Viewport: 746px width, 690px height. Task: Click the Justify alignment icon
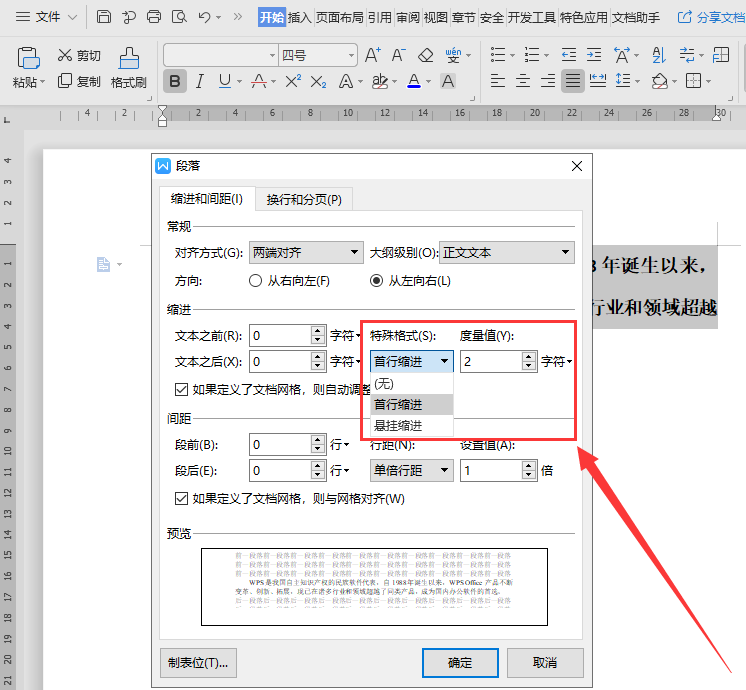pyautogui.click(x=572, y=81)
